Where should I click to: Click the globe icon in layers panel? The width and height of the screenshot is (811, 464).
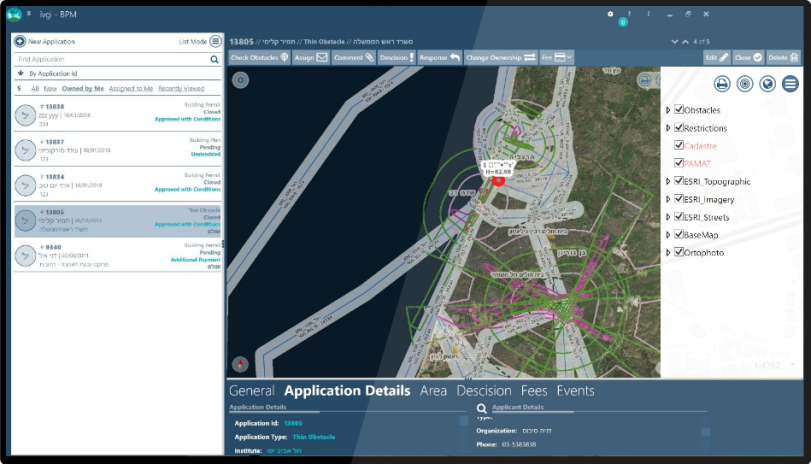pos(767,83)
